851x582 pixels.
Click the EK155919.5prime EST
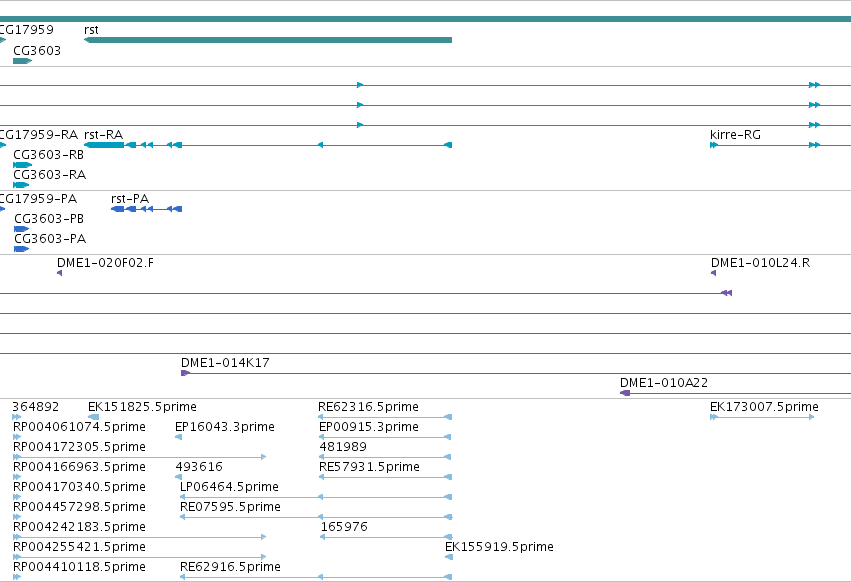pyautogui.click(x=449, y=557)
